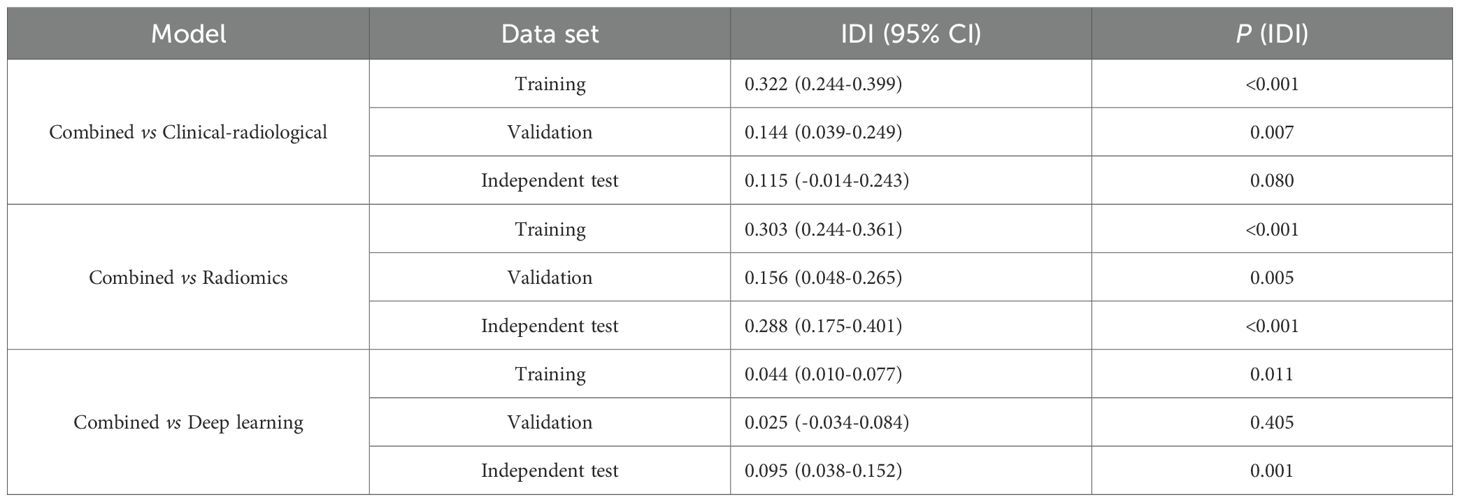This screenshot has width=1460, height=502.
Task: Select the P value 0.007
Action: [1272, 132]
